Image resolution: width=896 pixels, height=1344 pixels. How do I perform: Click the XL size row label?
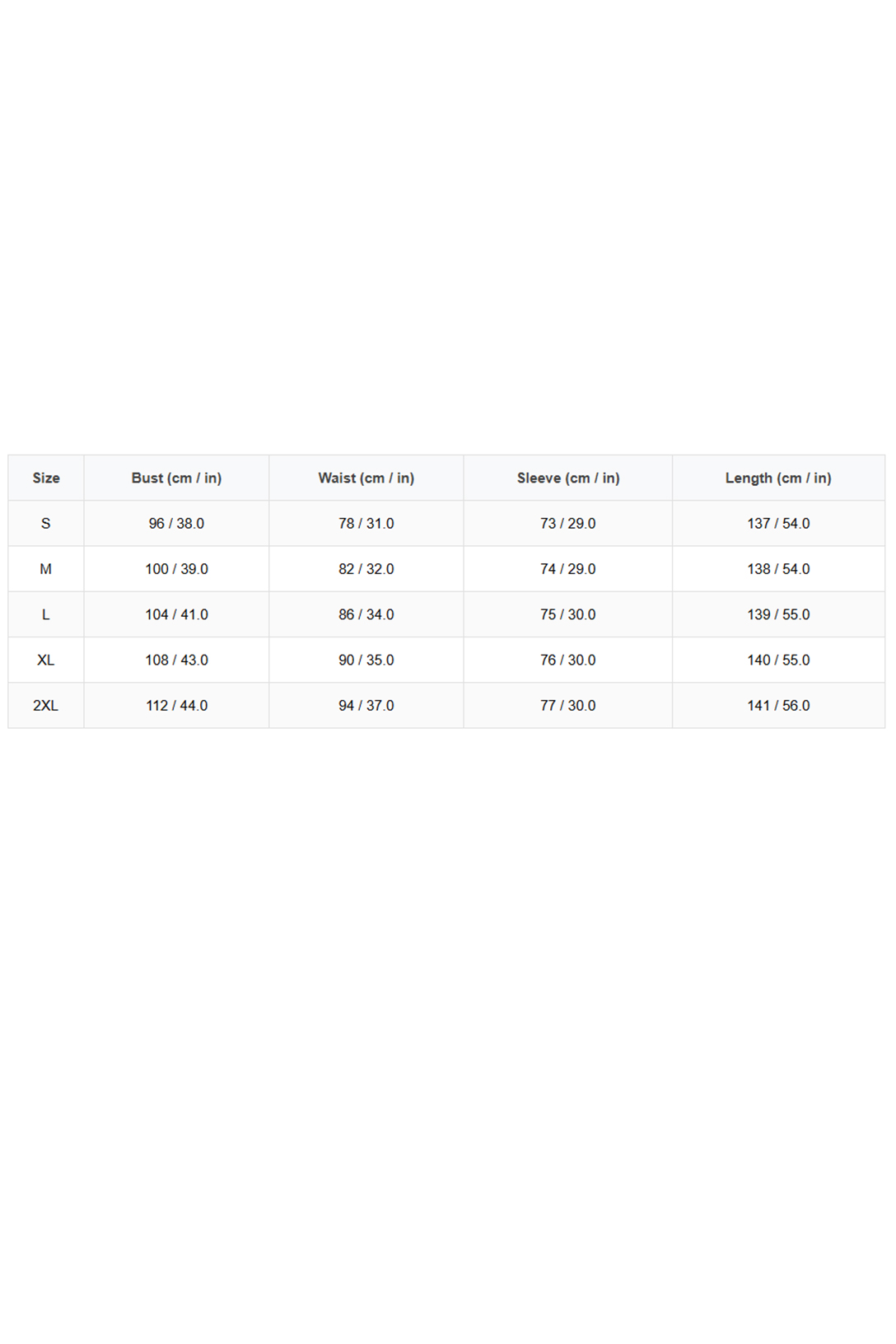click(46, 660)
